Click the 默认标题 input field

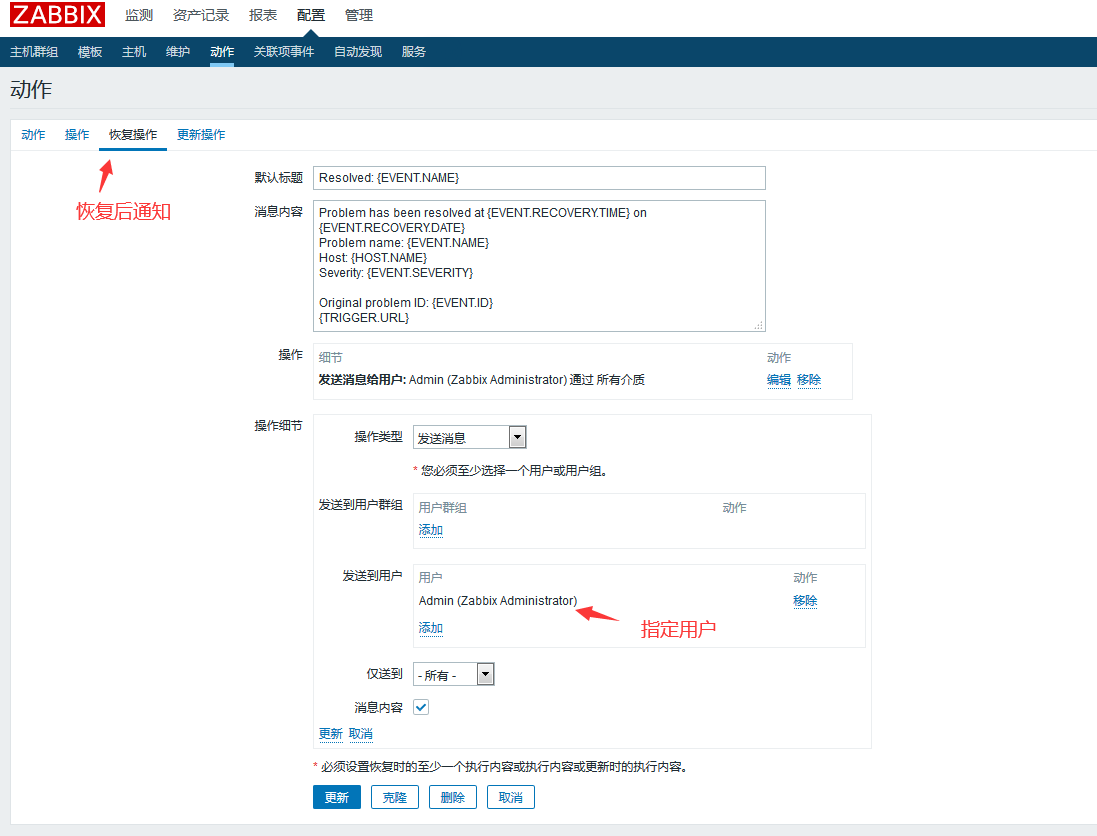point(538,178)
